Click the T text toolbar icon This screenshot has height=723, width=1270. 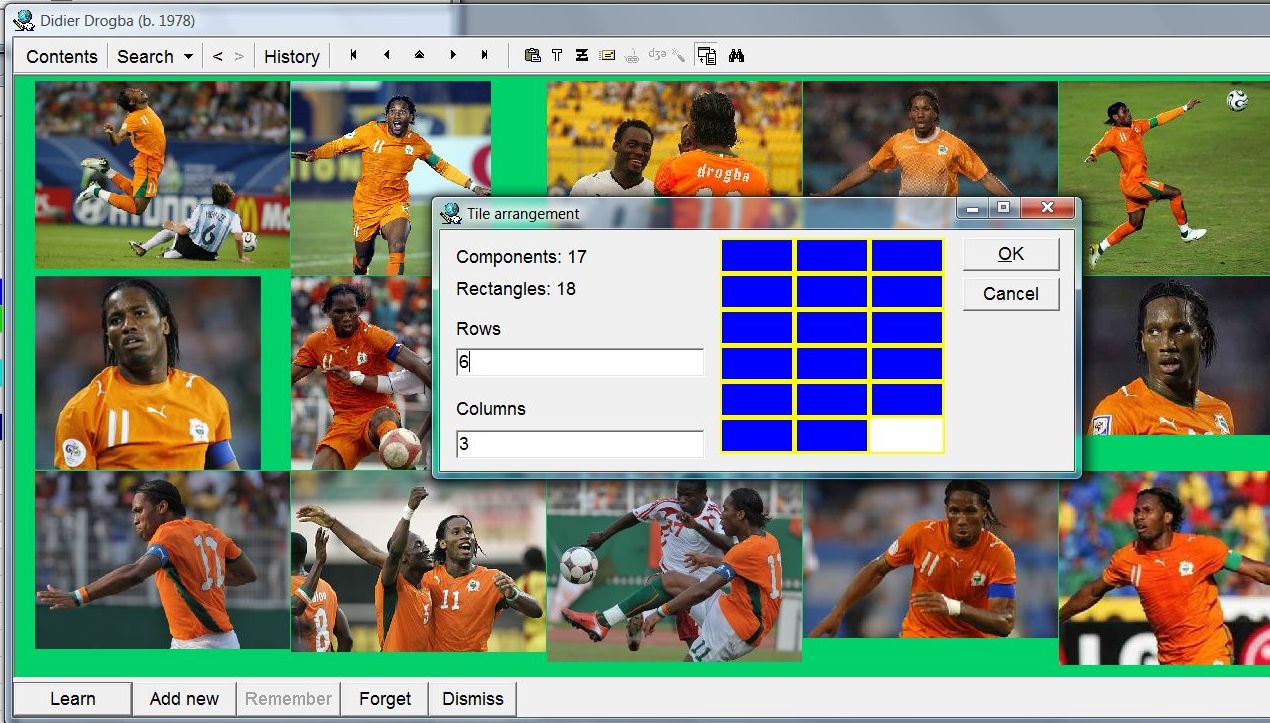pos(557,56)
